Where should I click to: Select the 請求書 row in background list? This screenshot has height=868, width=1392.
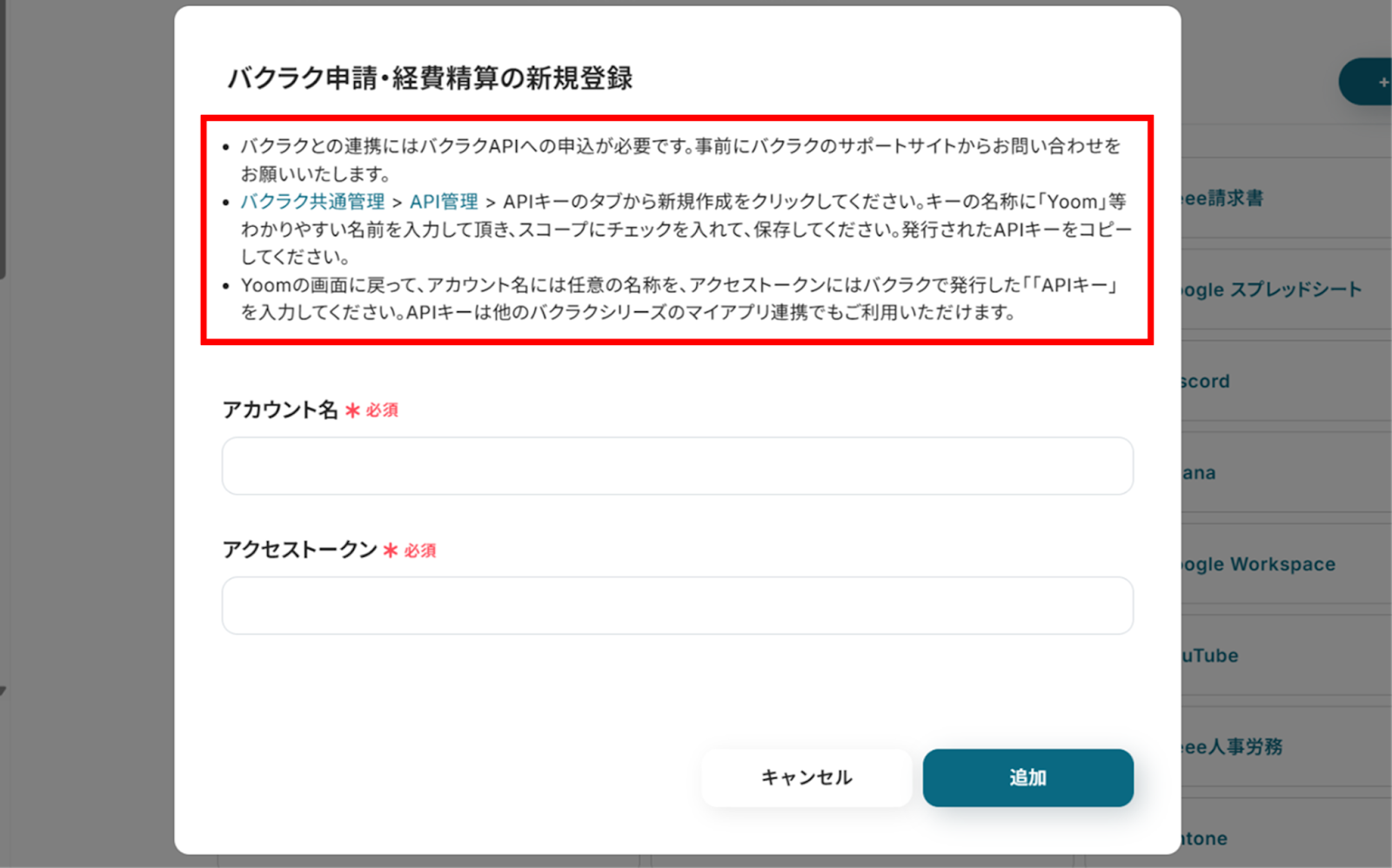click(x=1287, y=198)
